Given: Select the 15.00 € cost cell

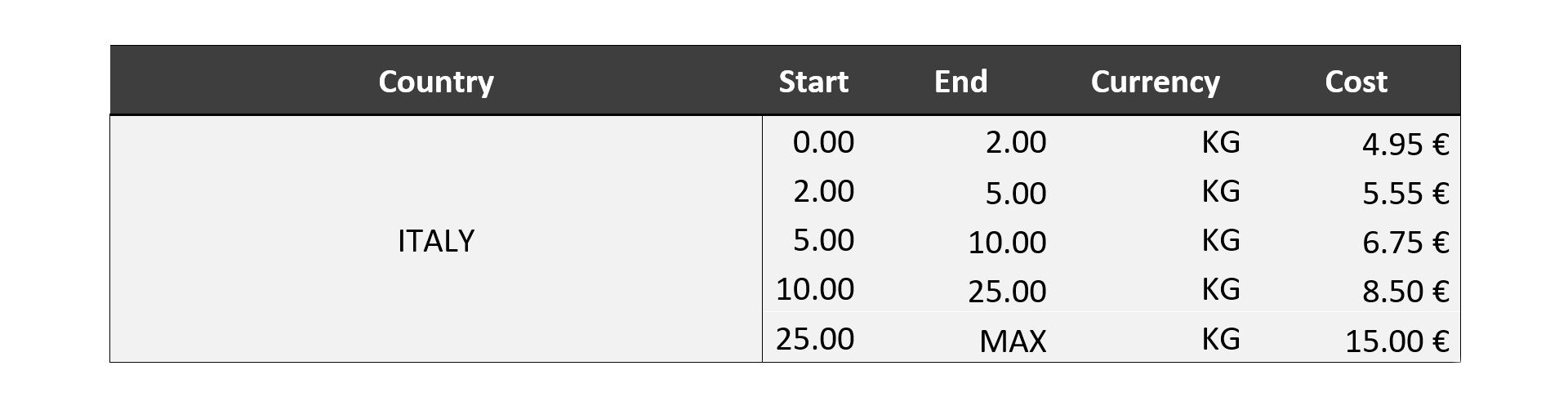Looking at the screenshot, I should [1397, 341].
